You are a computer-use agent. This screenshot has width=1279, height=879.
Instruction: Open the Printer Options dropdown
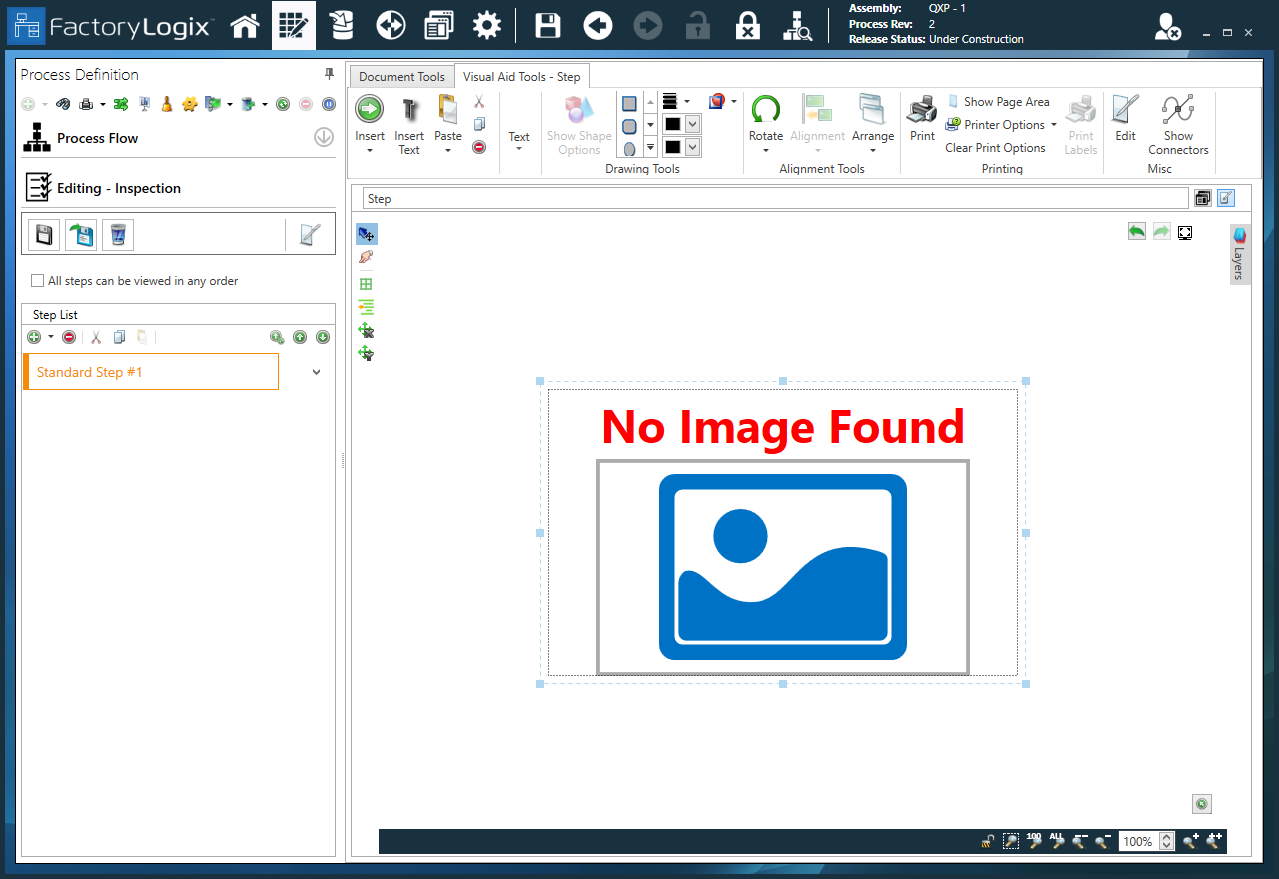1000,124
